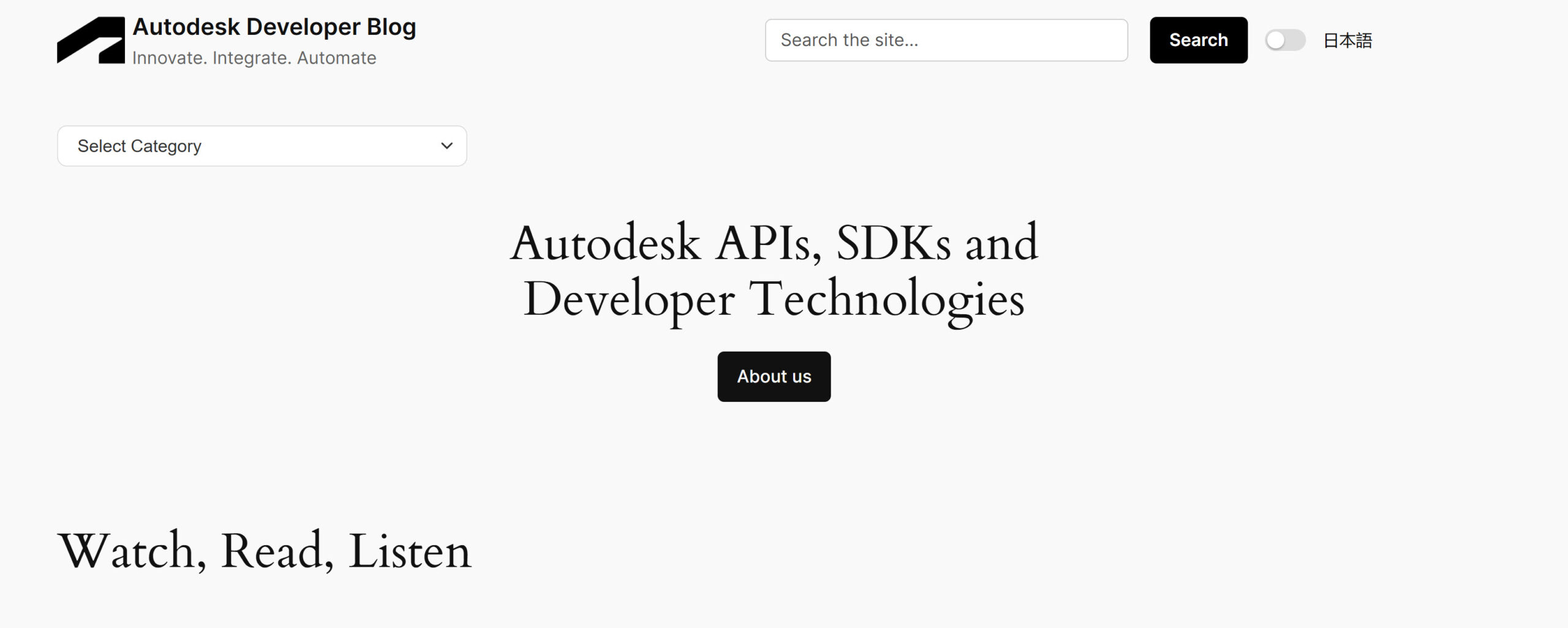Focus the 'Search the site...' input field
The height and width of the screenshot is (628, 1568).
point(946,40)
